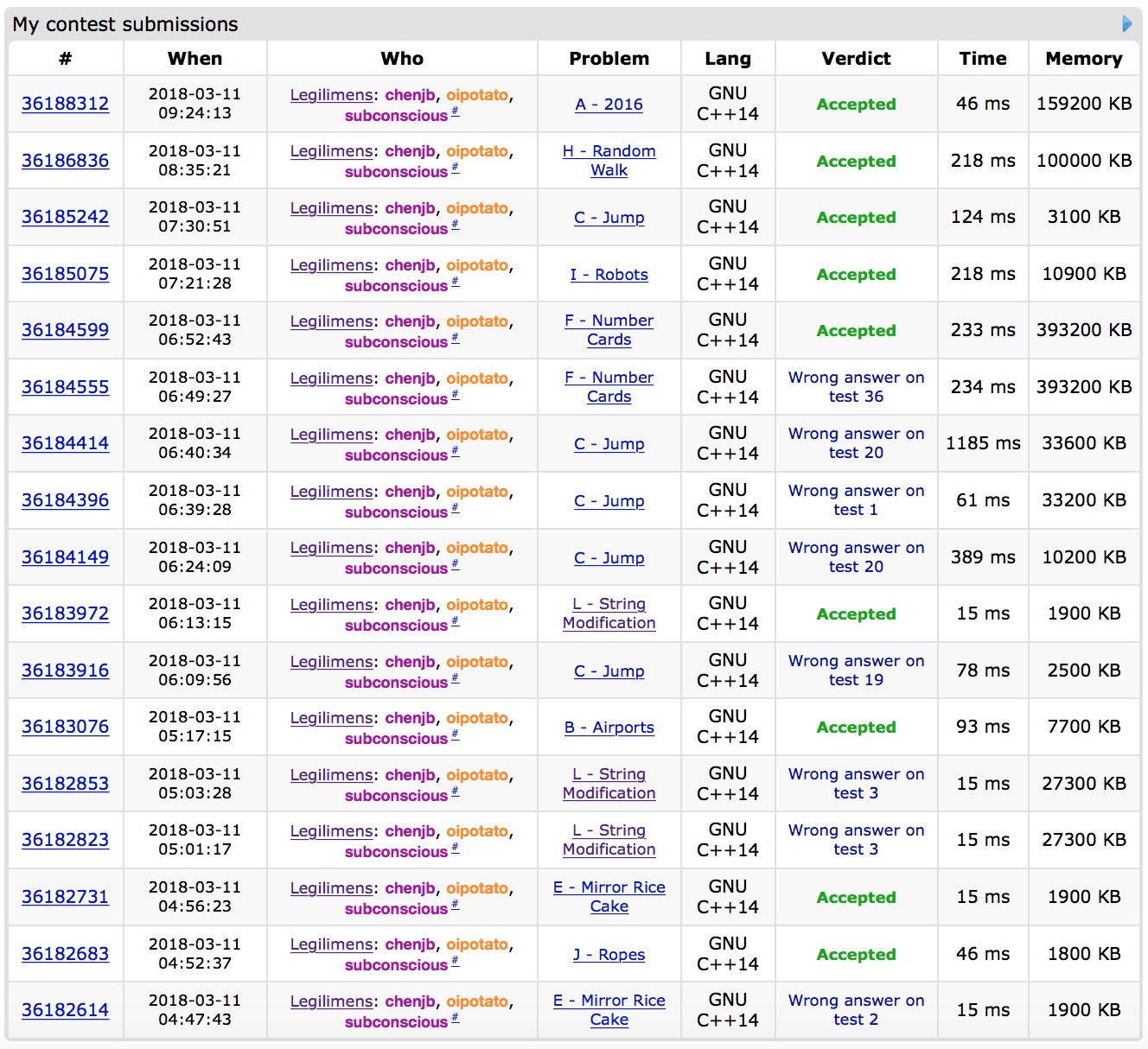The width and height of the screenshot is (1148, 1049).
Task: Click the # mark beside subconscious in row 36184599
Action: 456,338
